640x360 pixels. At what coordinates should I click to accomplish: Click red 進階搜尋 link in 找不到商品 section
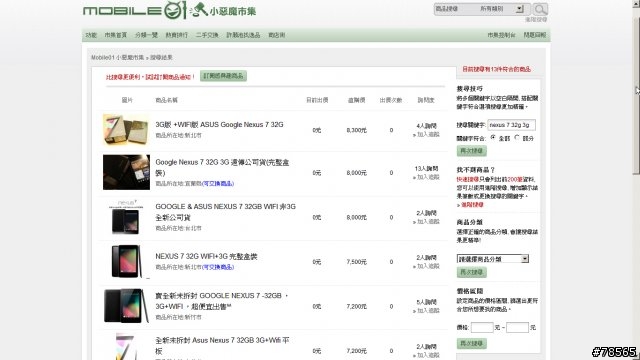[472, 205]
